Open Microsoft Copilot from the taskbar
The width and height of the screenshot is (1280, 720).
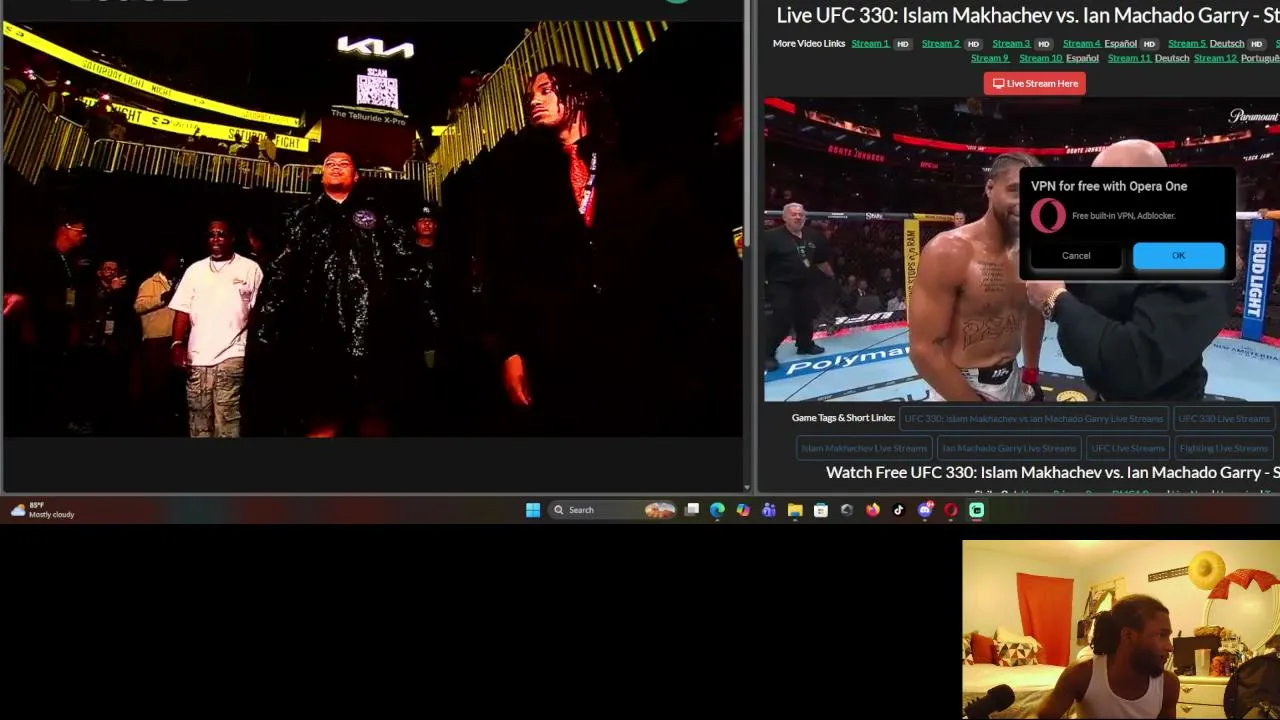[x=743, y=510]
